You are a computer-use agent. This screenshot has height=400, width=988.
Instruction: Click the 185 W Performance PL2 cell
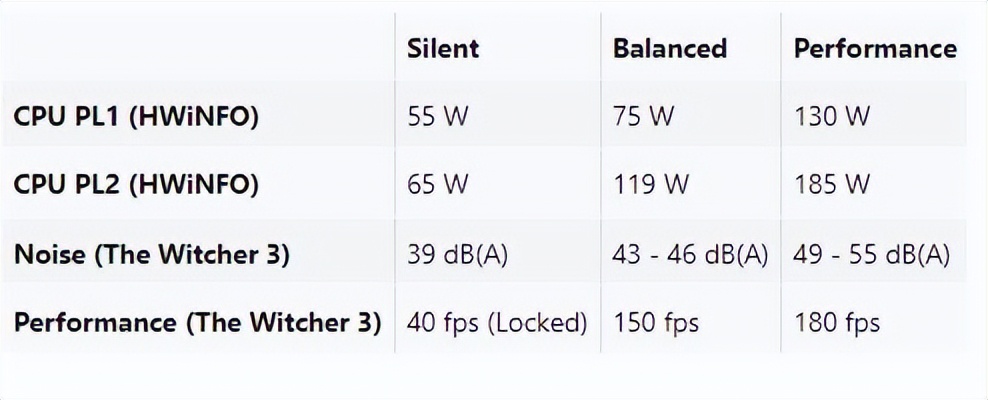click(831, 185)
